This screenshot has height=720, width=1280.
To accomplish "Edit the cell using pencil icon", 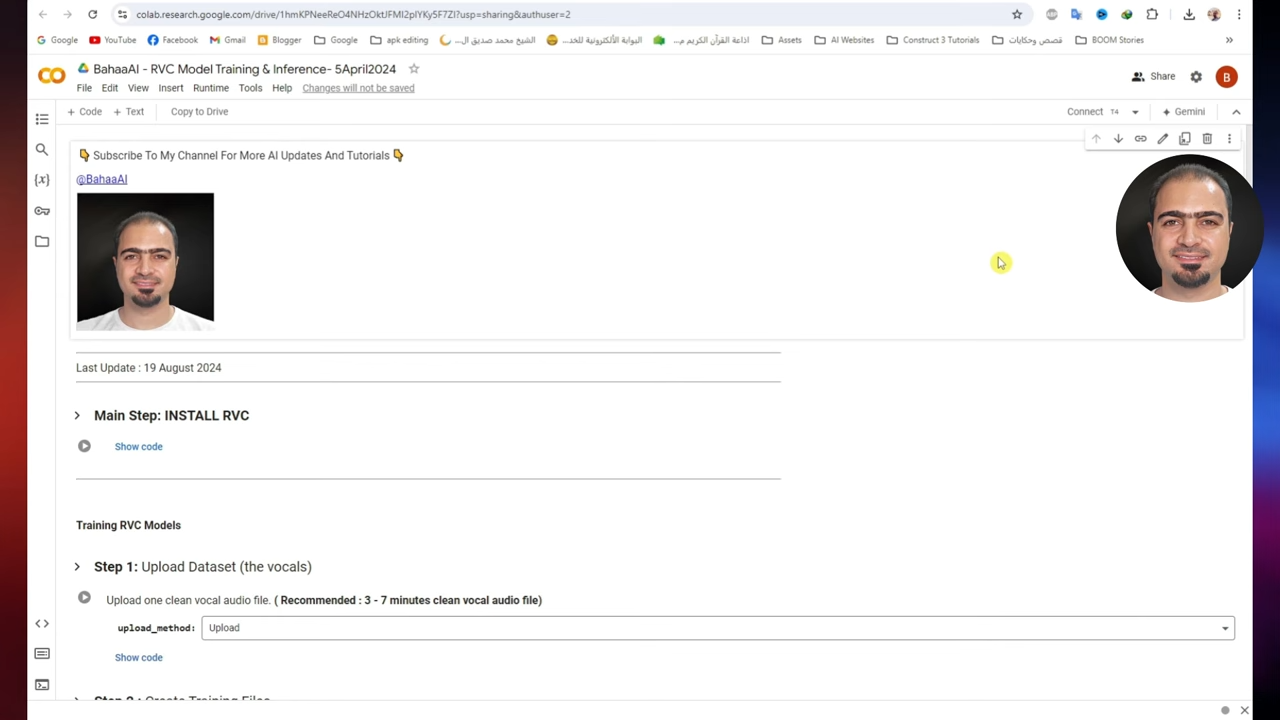I will point(1162,139).
